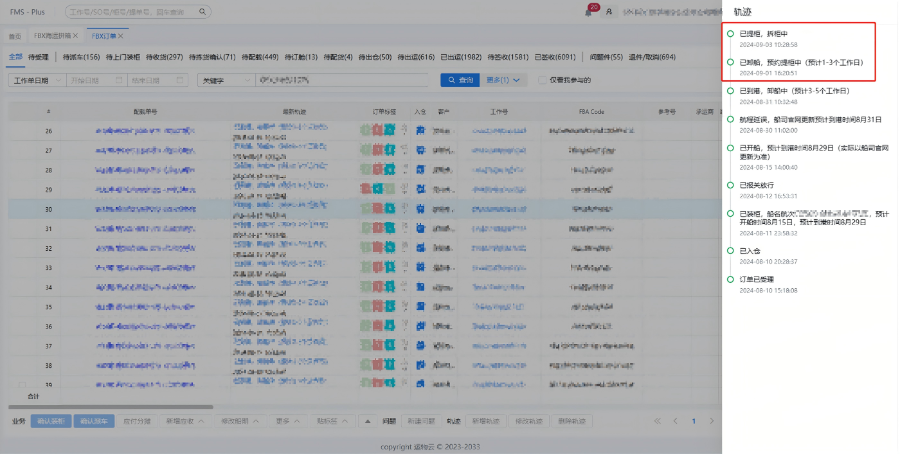Close the FBK海运拼箱 tab via X icon
This screenshot has height=454, width=900.
pyautogui.click(x=75, y=34)
